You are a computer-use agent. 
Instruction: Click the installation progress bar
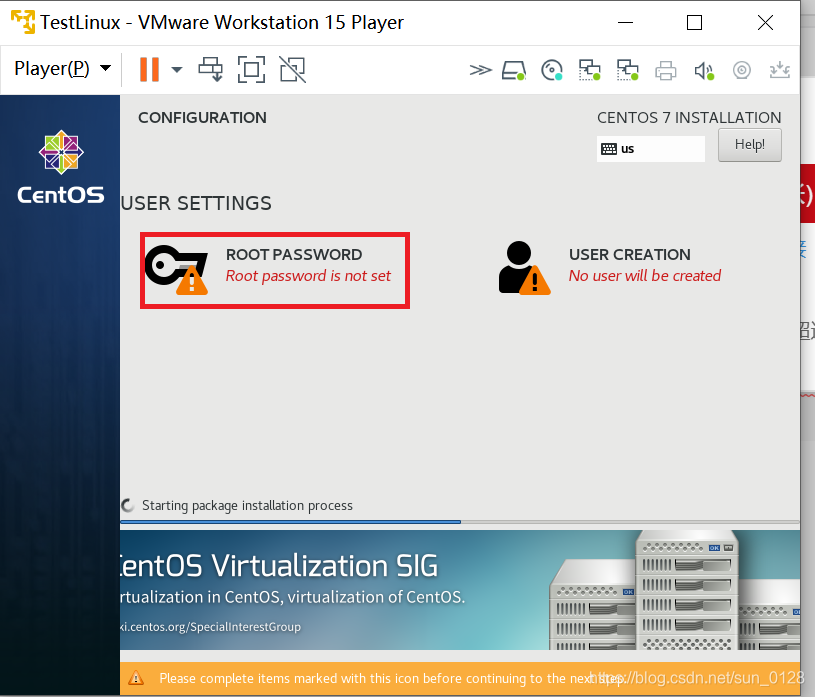(459, 521)
